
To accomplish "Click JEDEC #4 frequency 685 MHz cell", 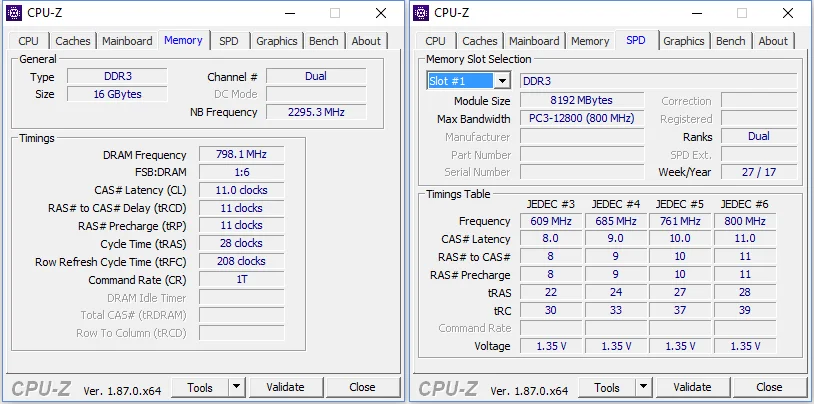I will click(616, 221).
